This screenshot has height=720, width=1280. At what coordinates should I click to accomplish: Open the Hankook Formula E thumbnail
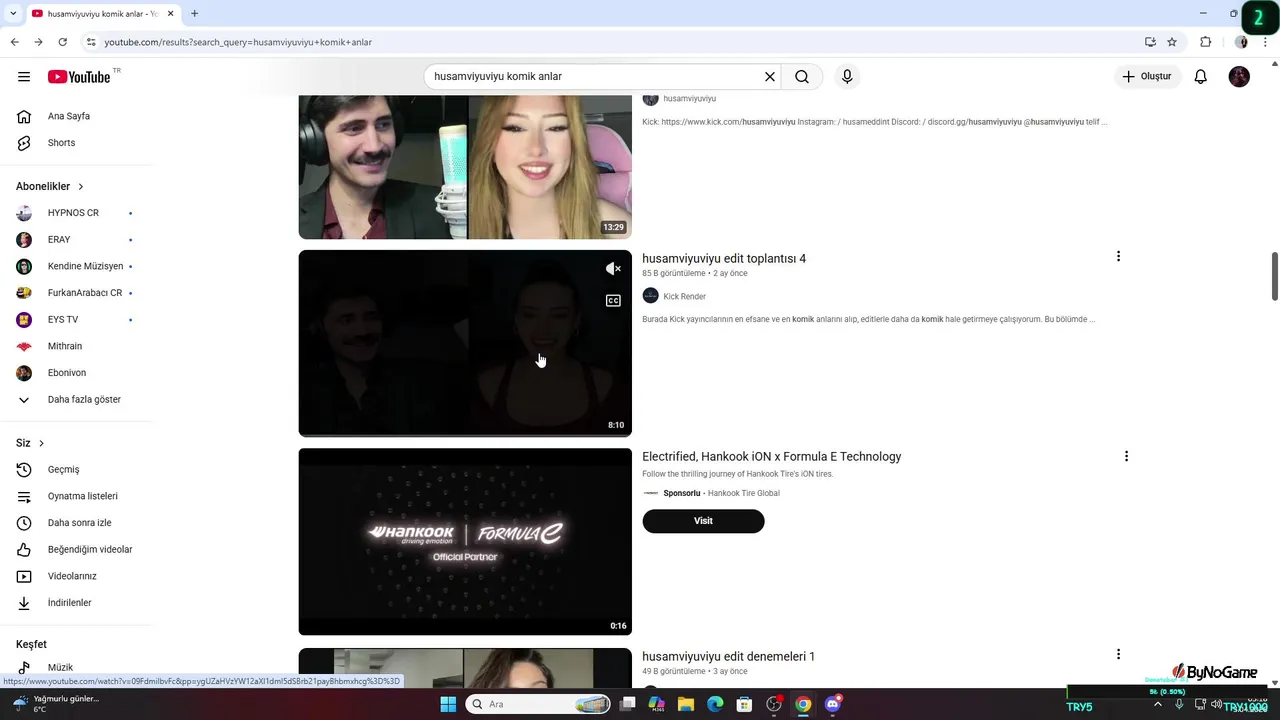pos(465,541)
